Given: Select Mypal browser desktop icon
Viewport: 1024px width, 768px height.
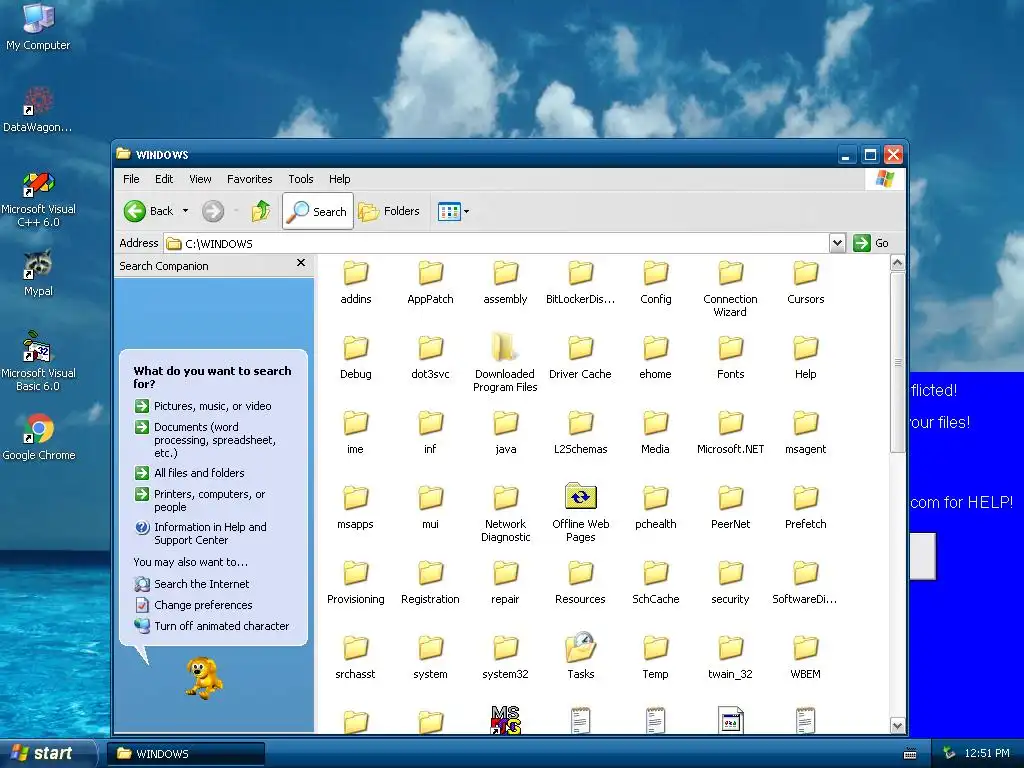Looking at the screenshot, I should pos(38,273).
